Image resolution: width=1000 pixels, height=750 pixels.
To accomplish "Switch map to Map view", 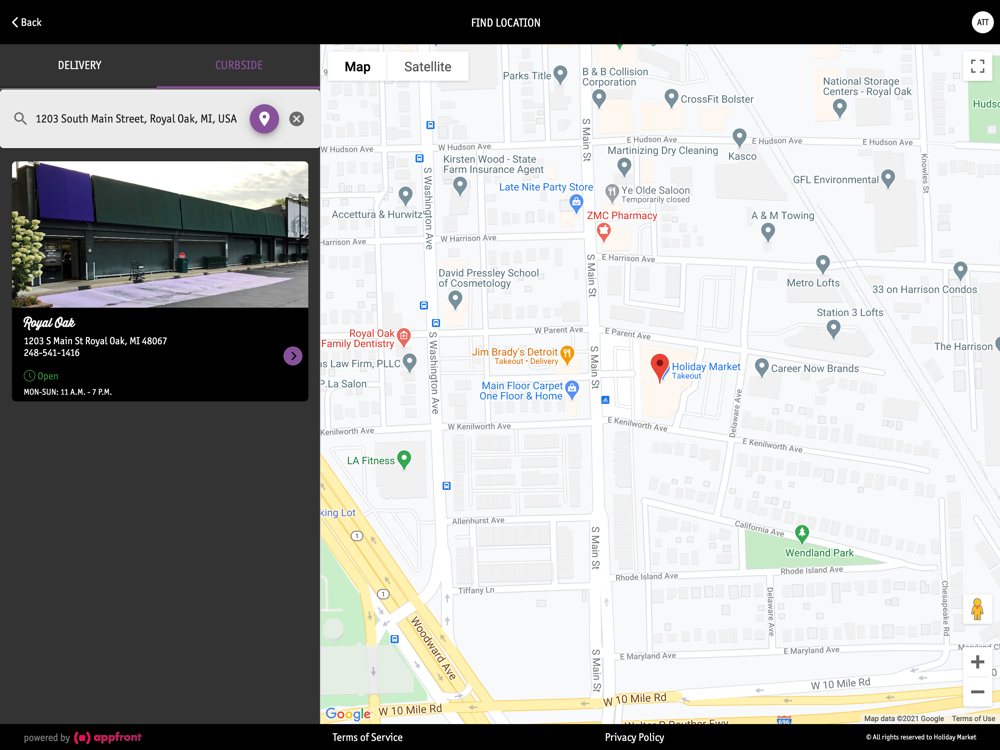I will (x=357, y=66).
